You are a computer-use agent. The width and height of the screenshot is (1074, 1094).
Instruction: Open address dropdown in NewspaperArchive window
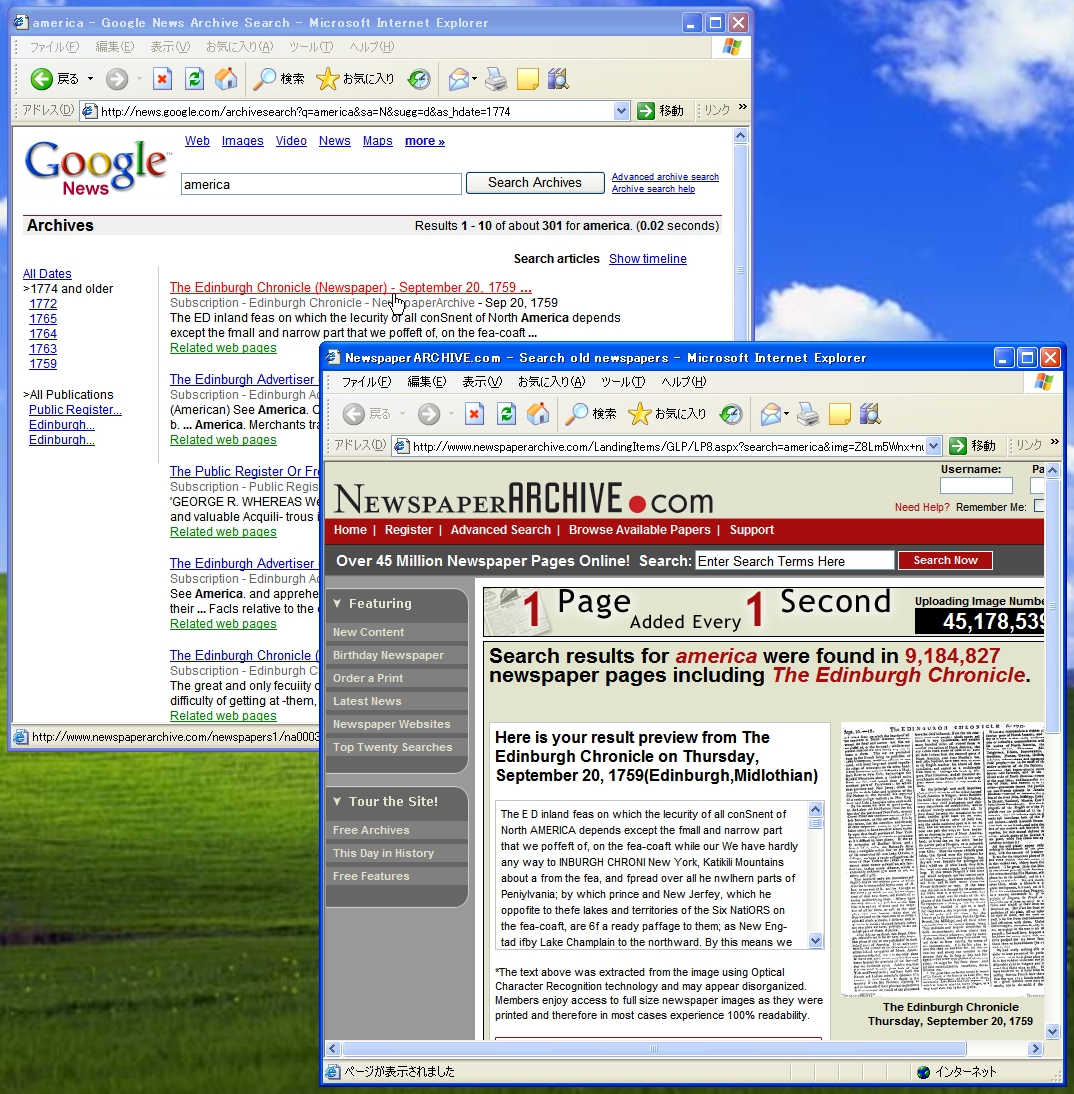click(x=933, y=446)
